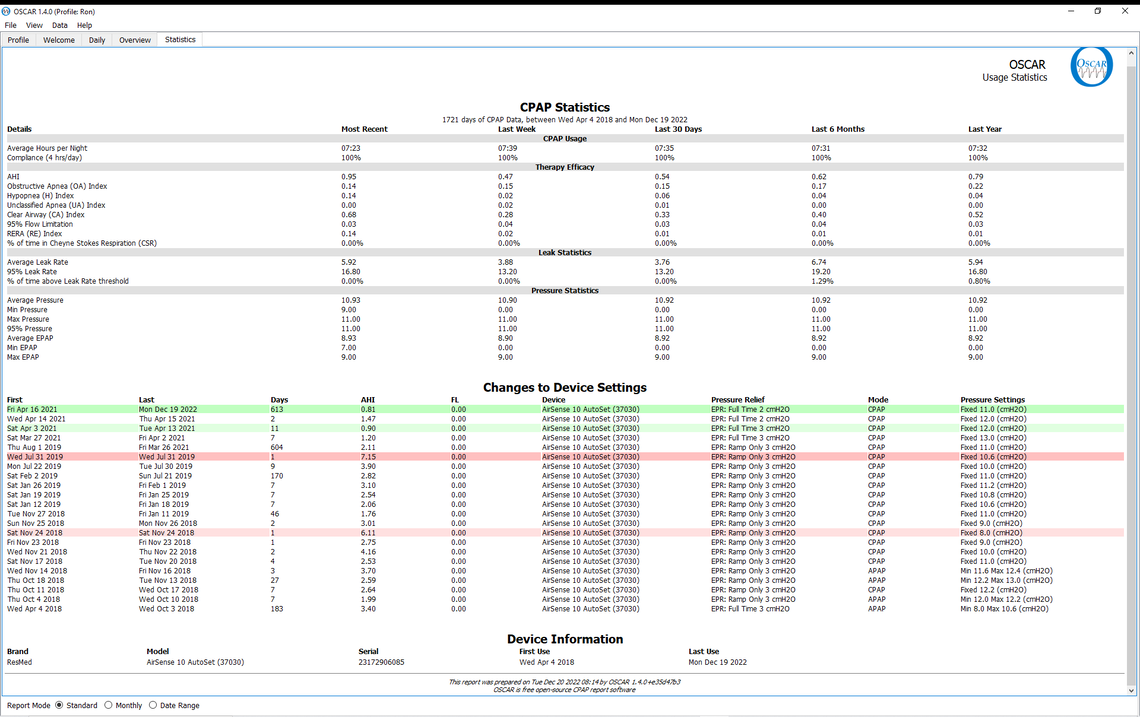Click the CPAP Statistics heading
Screen dimensions: 1140x717
click(x=565, y=107)
